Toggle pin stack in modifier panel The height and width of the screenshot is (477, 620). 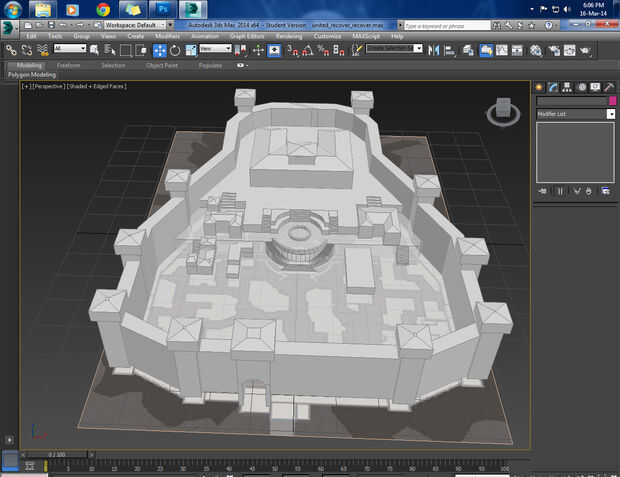coord(542,190)
